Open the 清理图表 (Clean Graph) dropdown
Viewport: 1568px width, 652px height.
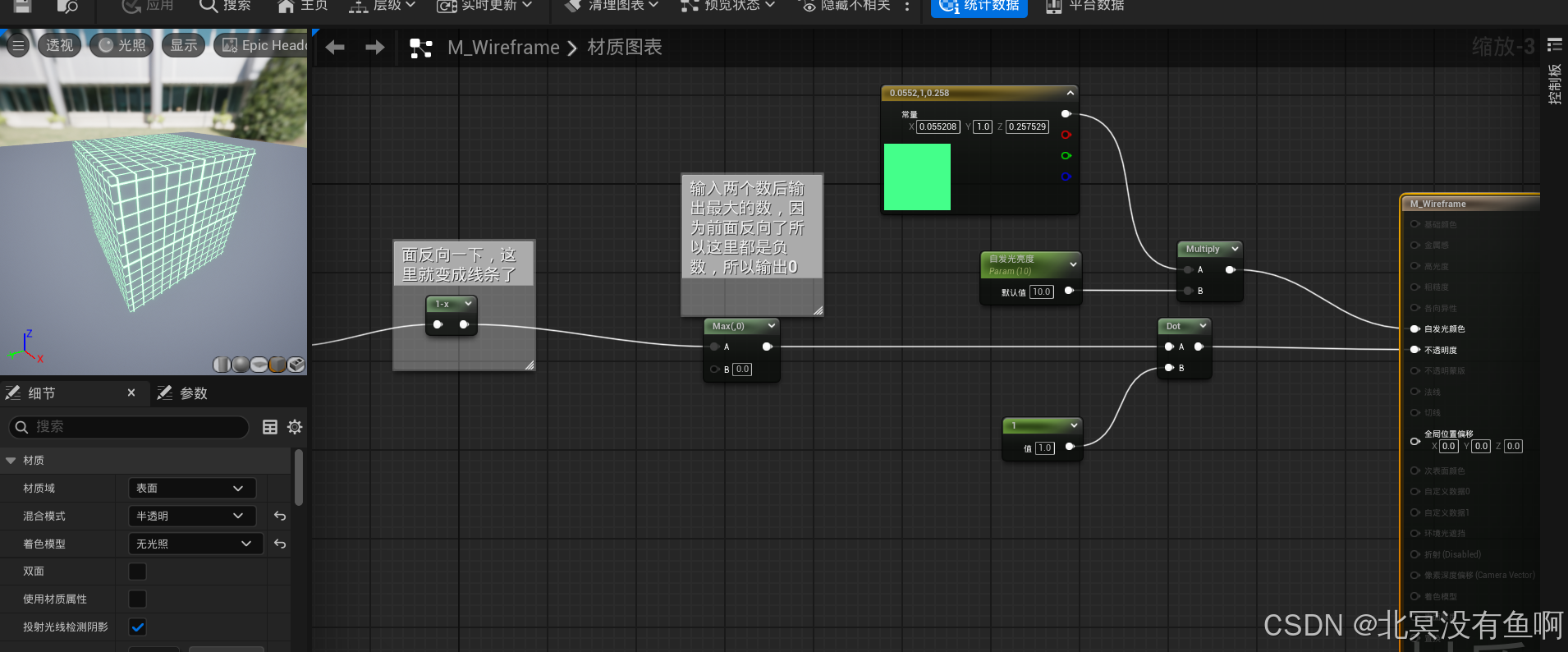click(x=612, y=5)
